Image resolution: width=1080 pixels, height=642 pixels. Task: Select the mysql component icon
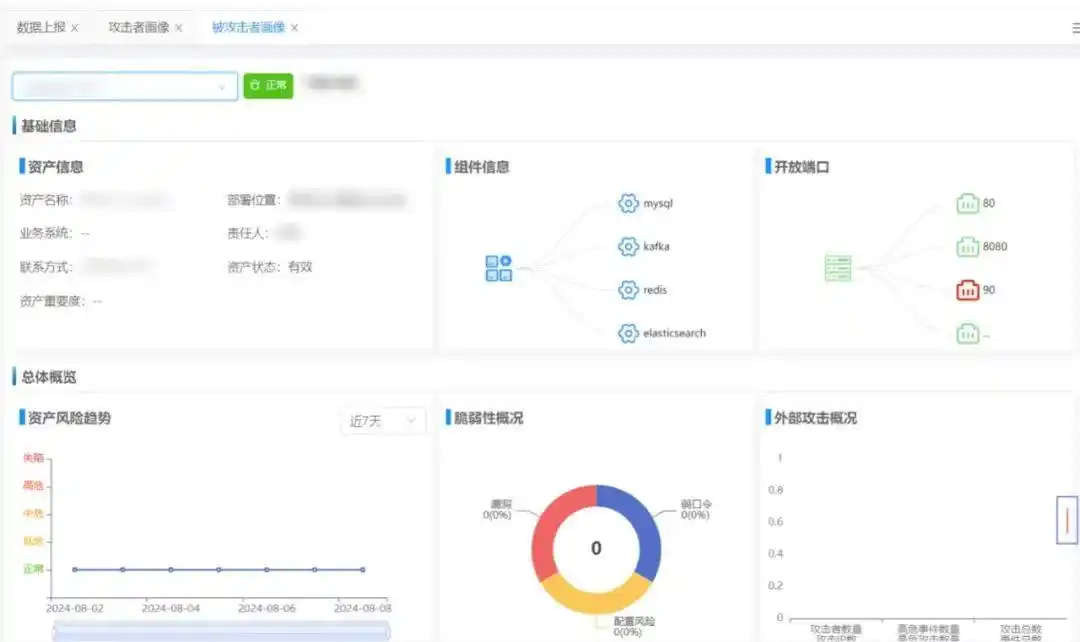[x=628, y=203]
